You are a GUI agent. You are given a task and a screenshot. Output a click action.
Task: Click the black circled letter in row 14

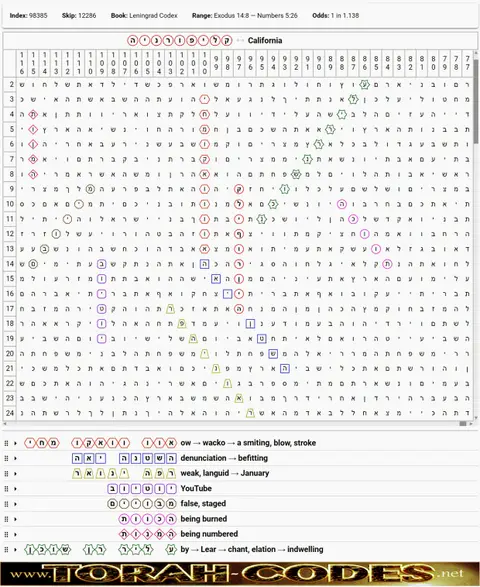(33, 264)
